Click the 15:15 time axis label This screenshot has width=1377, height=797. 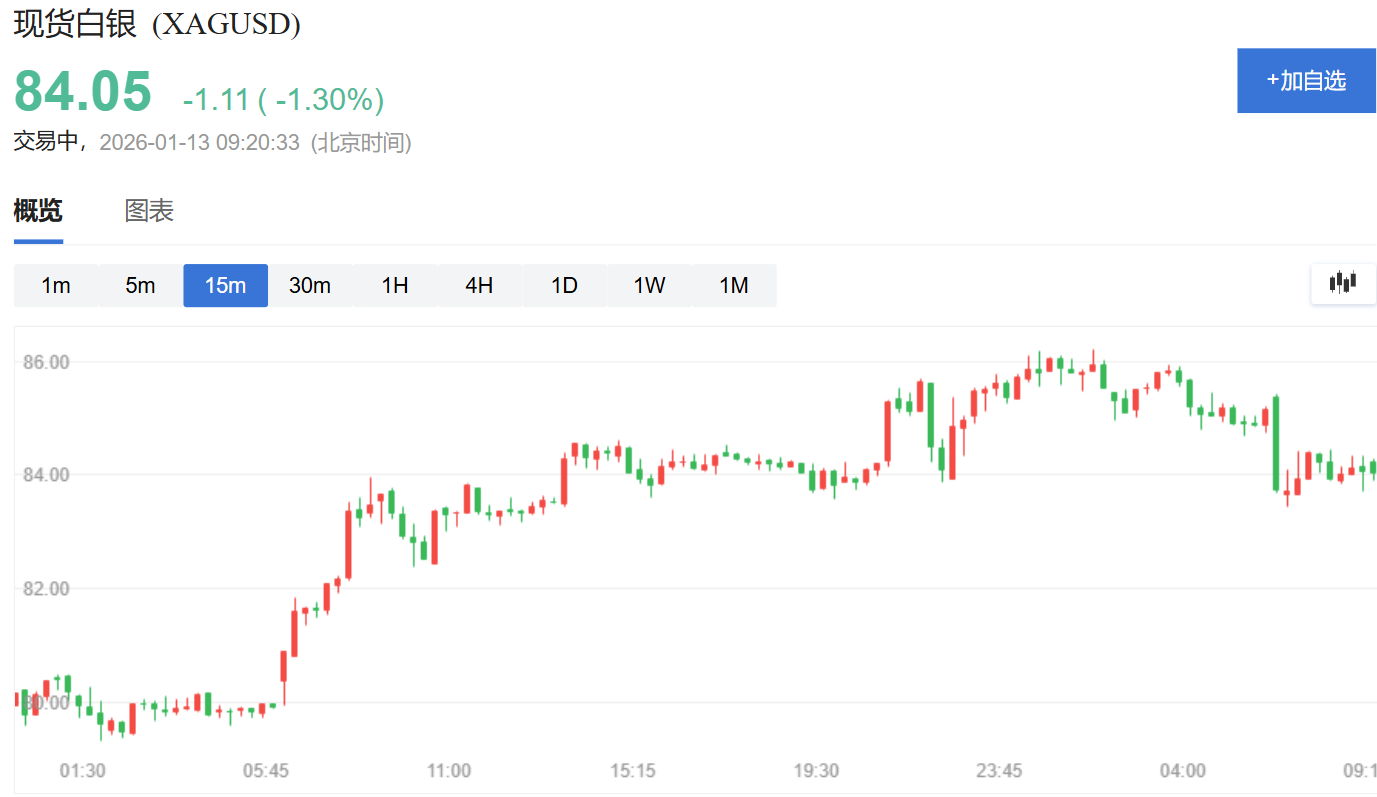click(632, 771)
